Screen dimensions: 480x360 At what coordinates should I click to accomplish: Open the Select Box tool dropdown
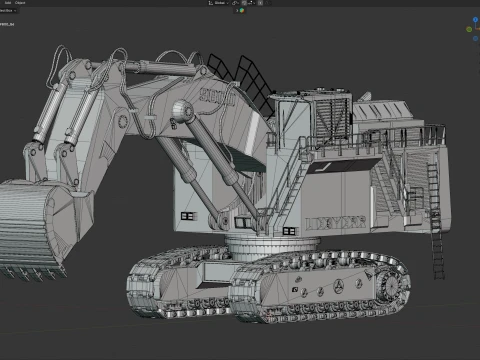8,11
